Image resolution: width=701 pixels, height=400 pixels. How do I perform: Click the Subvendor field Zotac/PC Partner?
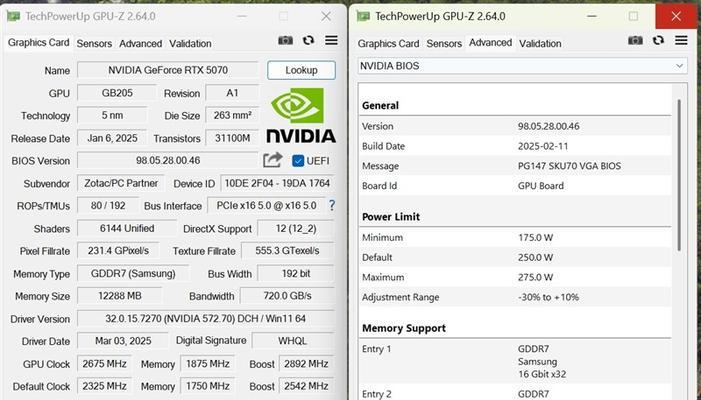pos(121,183)
